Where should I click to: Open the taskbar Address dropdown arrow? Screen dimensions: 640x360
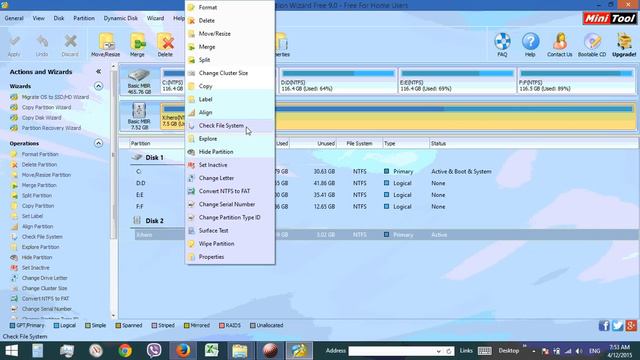pos(438,351)
